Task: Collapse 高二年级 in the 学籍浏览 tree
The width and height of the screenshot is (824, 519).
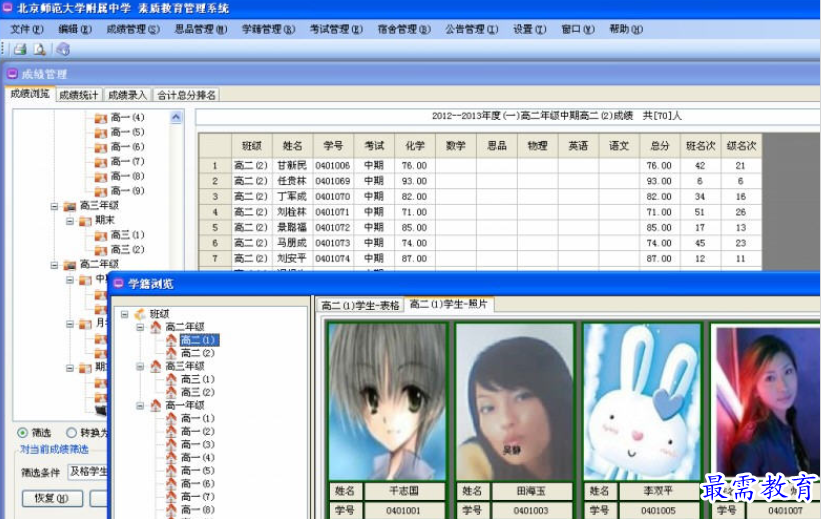Action: point(140,327)
